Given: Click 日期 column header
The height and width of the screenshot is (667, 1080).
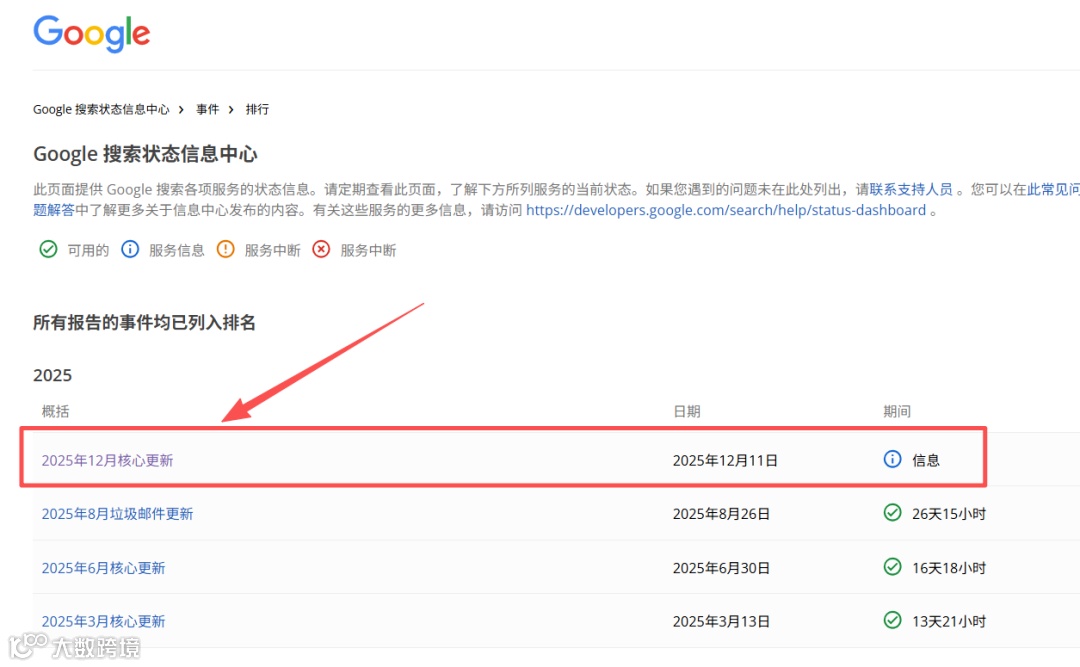Looking at the screenshot, I should (687, 411).
